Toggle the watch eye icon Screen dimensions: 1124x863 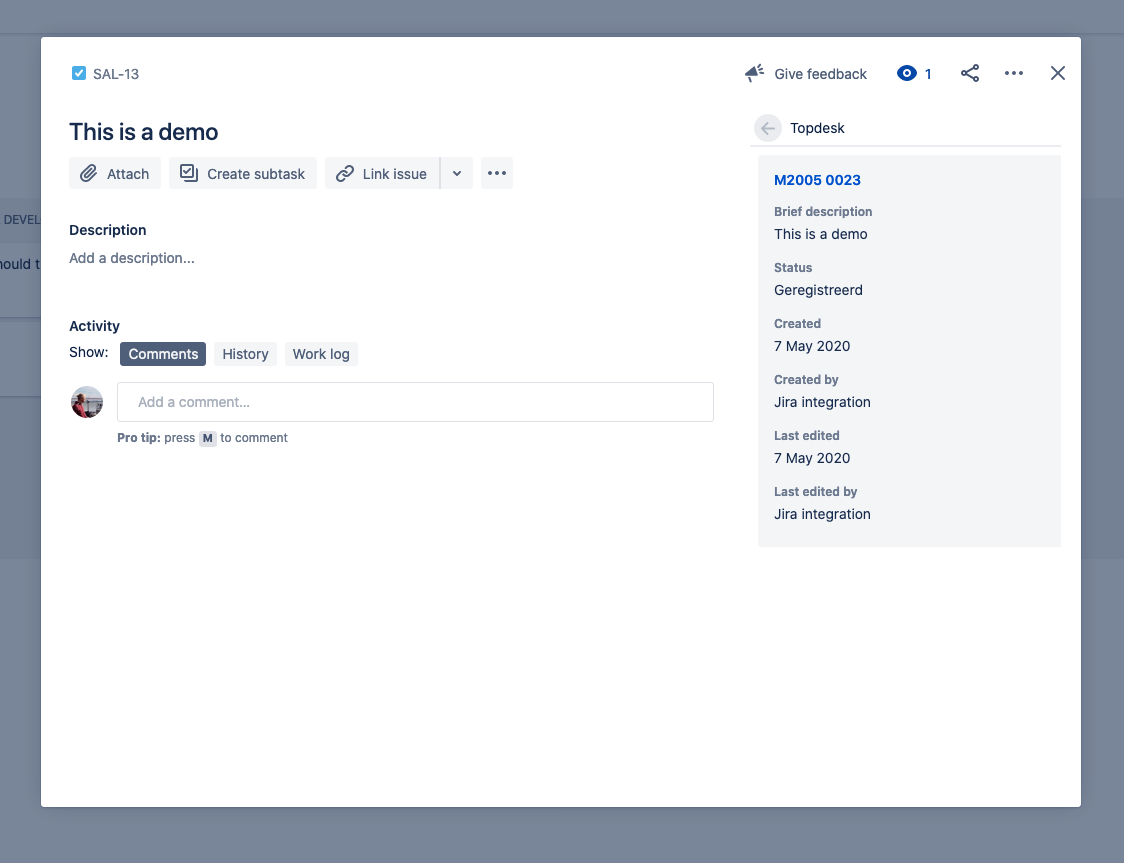click(907, 73)
